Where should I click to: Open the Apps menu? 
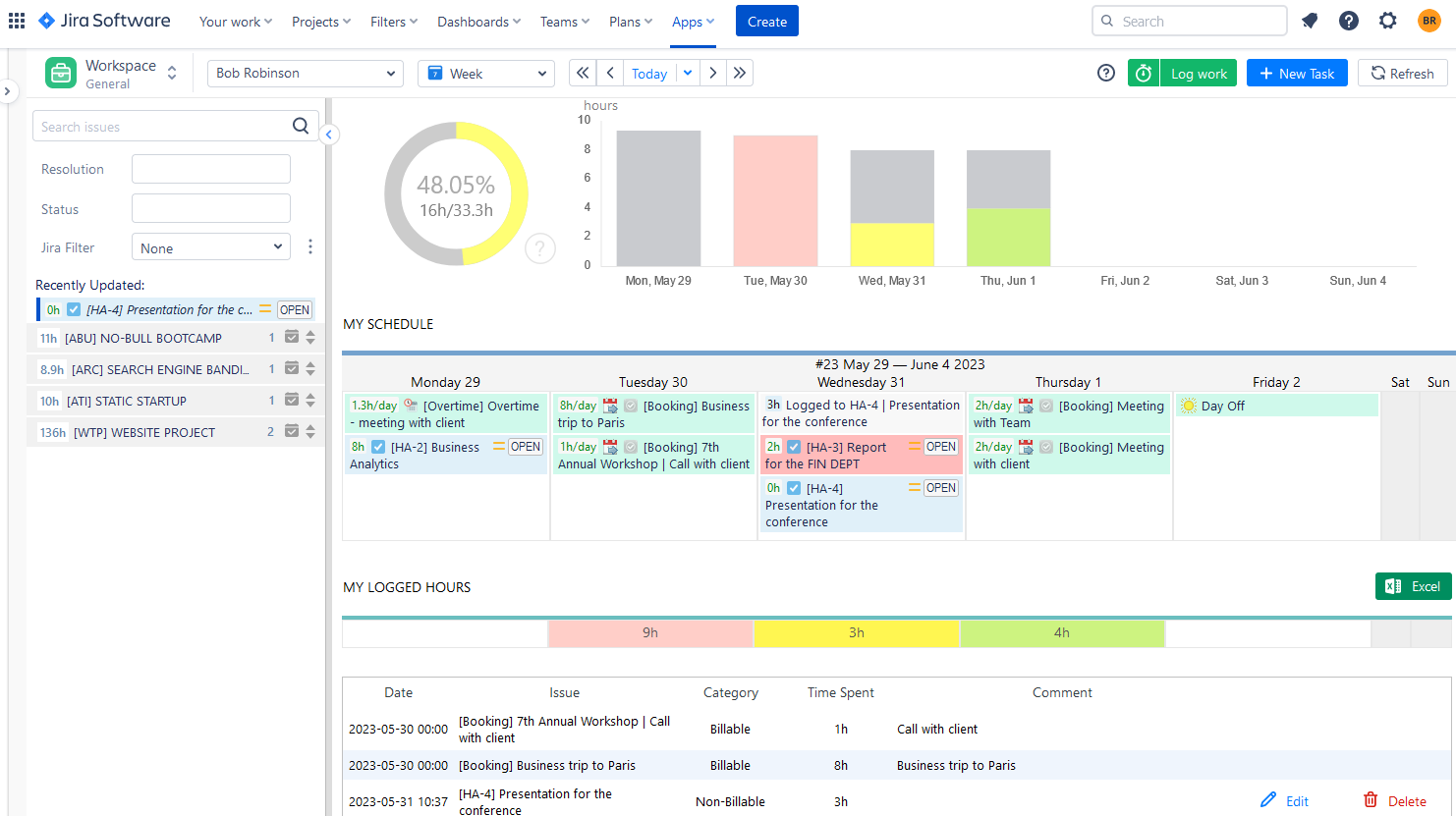[x=693, y=21]
